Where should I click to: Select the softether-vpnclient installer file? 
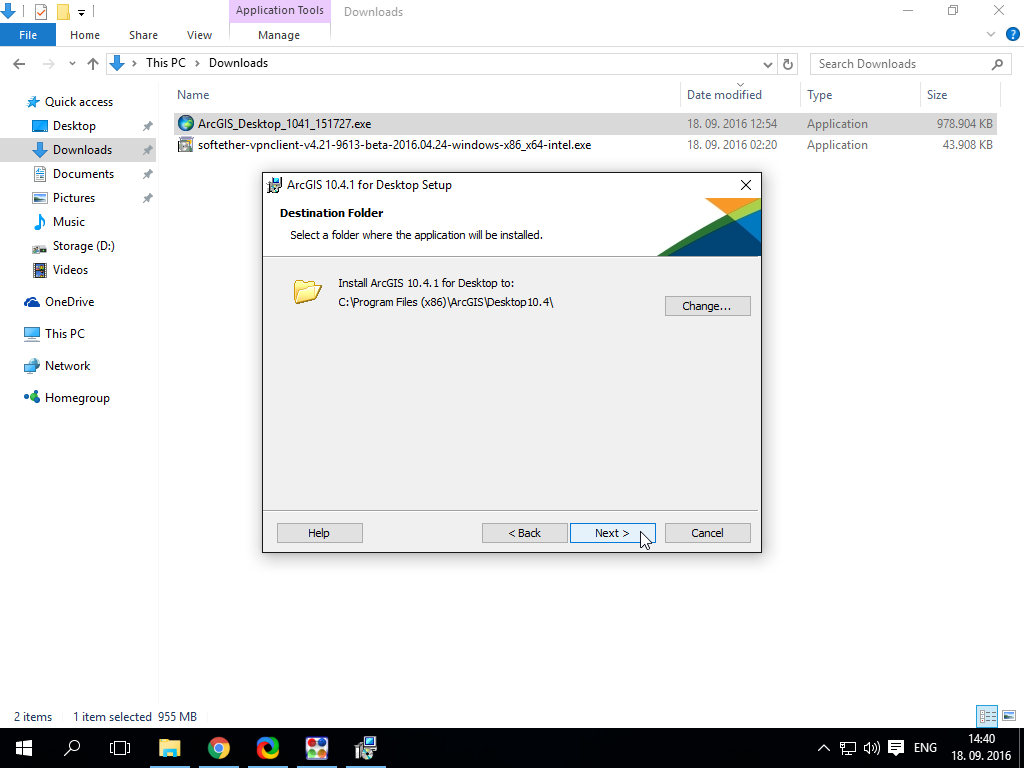585,145
